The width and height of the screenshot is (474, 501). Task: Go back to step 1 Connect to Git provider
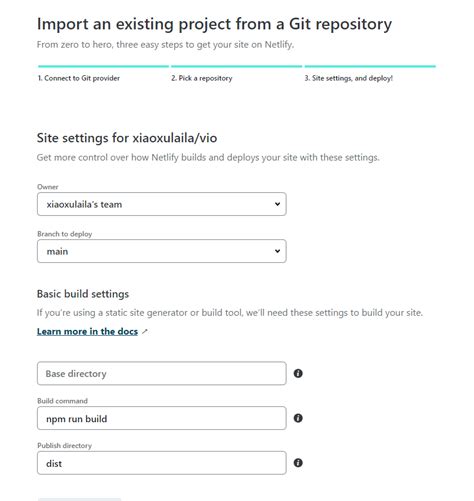coord(79,78)
